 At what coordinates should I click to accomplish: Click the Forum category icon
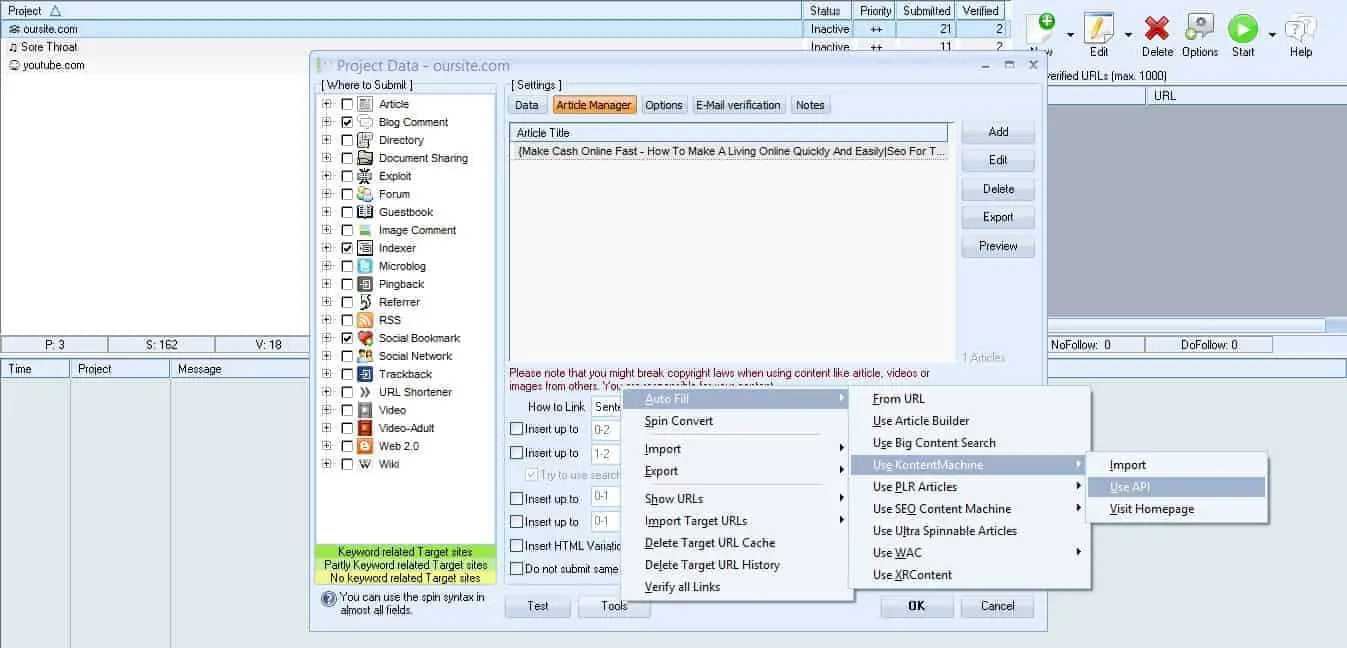[x=365, y=194]
